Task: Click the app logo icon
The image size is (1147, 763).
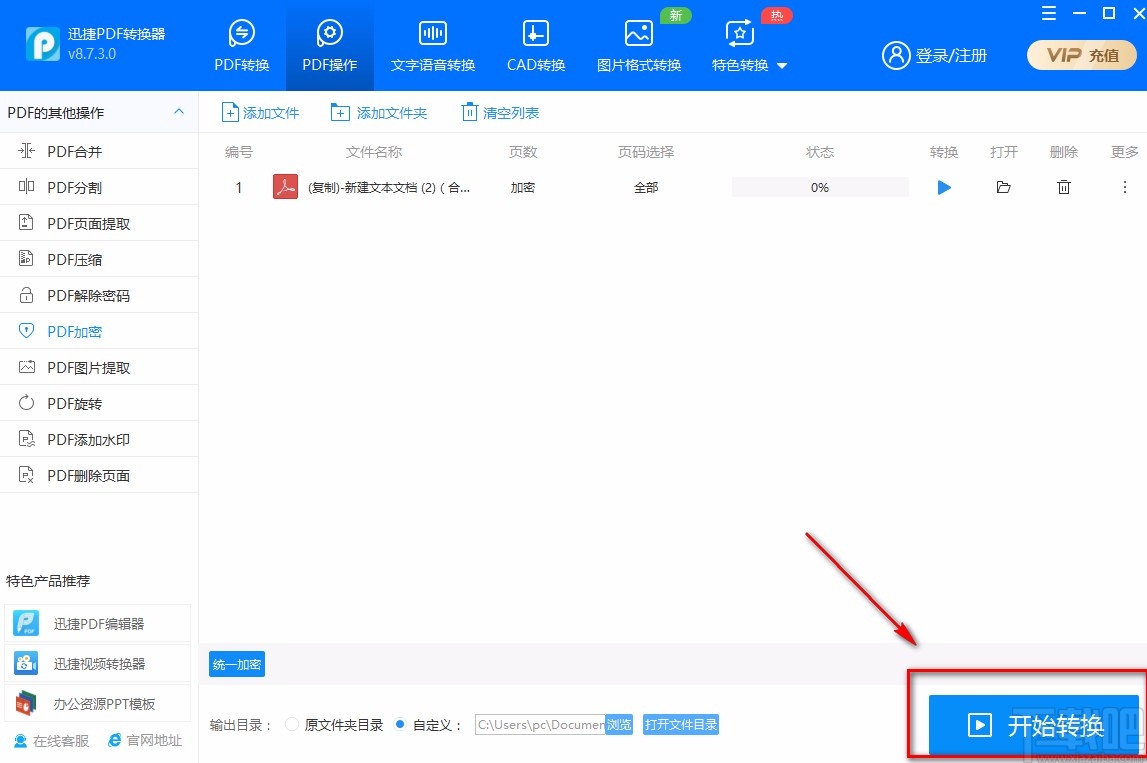Action: tap(42, 44)
